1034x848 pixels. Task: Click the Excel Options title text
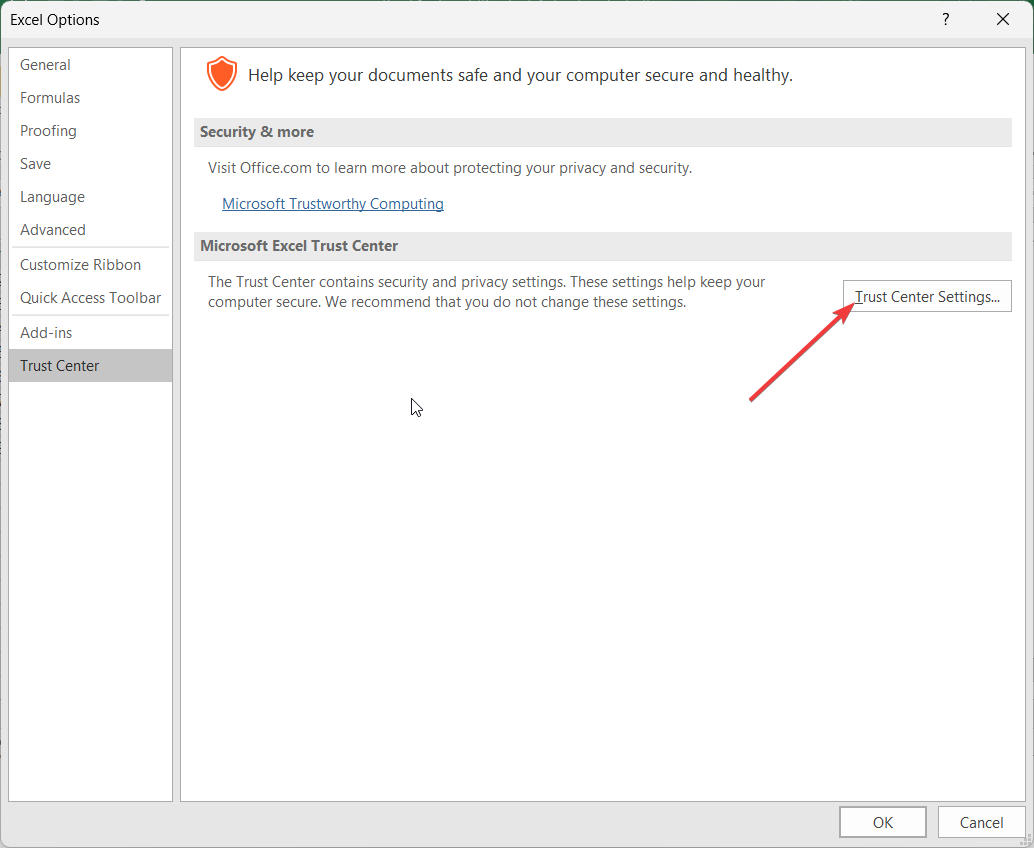coord(55,20)
